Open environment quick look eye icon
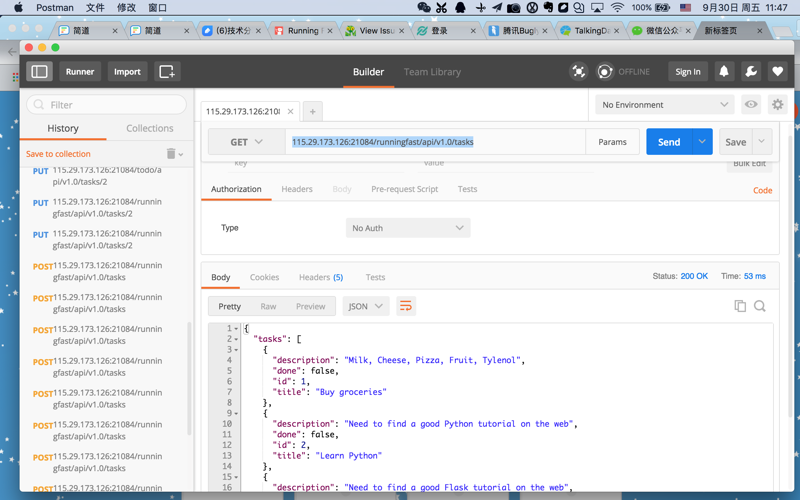The image size is (800, 500). 751,105
